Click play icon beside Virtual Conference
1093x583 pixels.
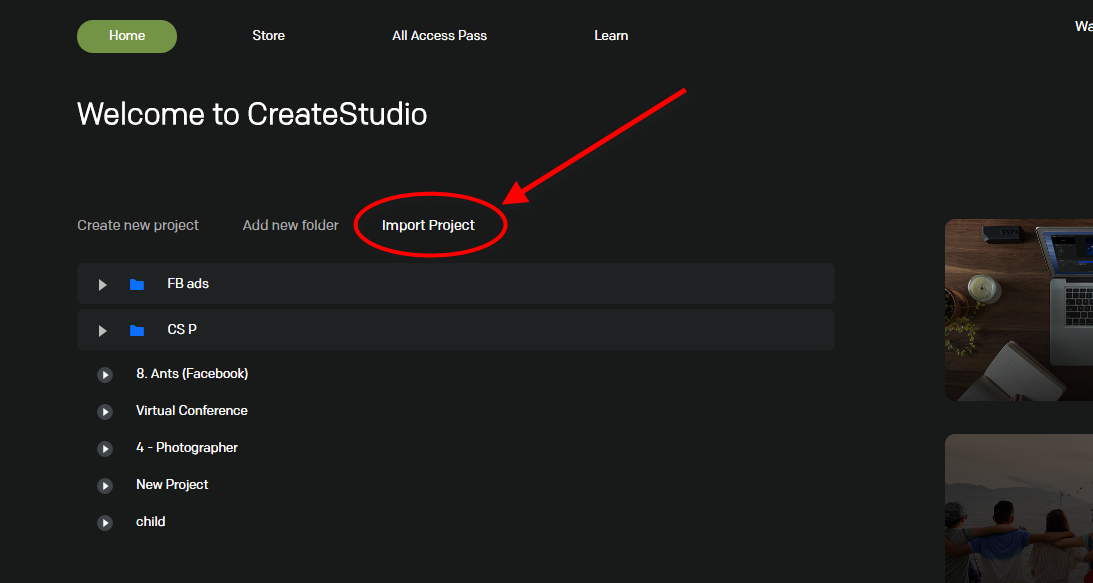105,412
